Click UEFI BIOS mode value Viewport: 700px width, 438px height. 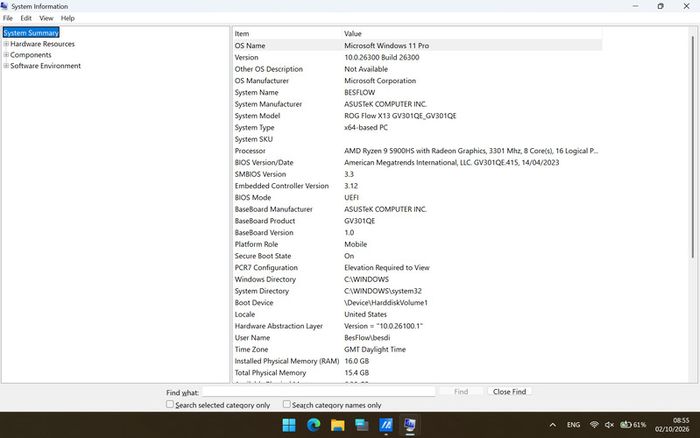(x=351, y=197)
